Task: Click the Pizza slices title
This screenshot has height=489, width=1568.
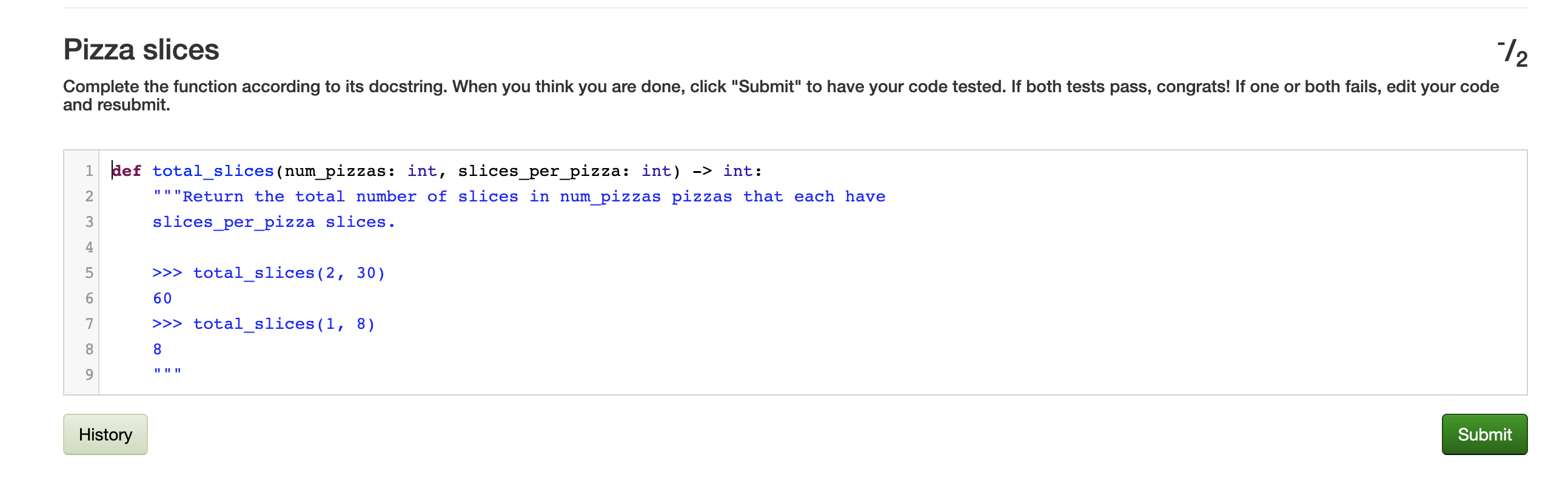Action: point(141,50)
